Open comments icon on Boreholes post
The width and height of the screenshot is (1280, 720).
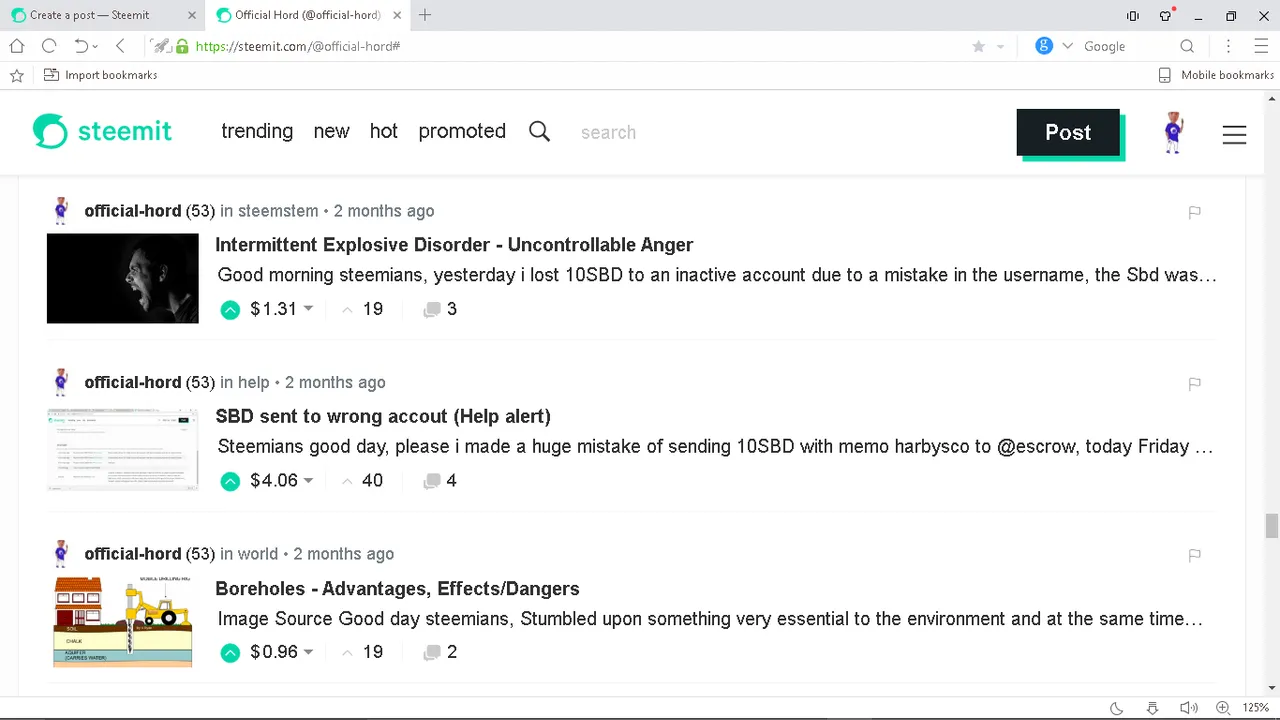(x=432, y=653)
